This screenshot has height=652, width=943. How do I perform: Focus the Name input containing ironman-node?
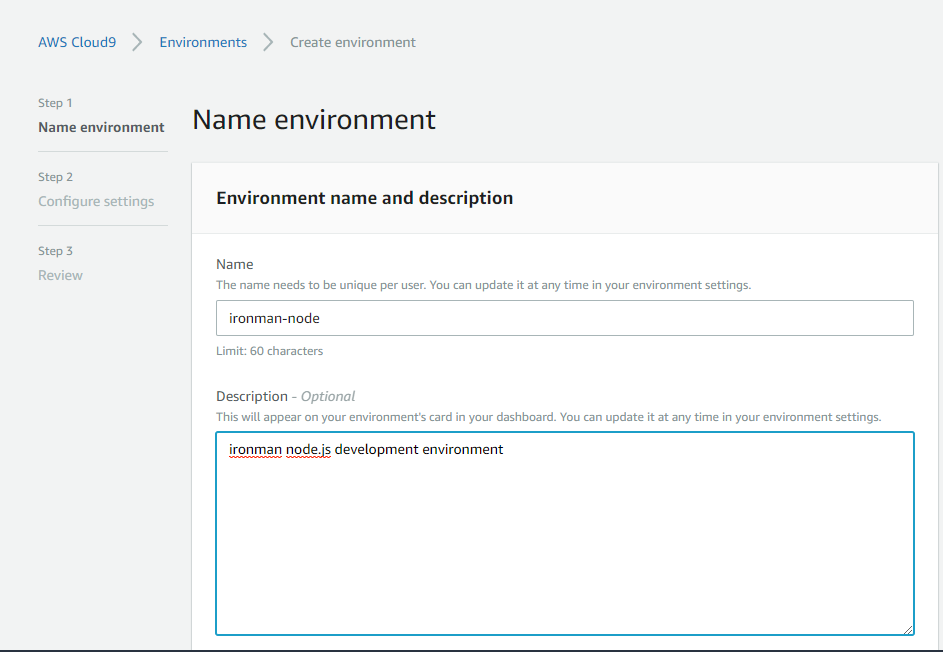click(564, 318)
